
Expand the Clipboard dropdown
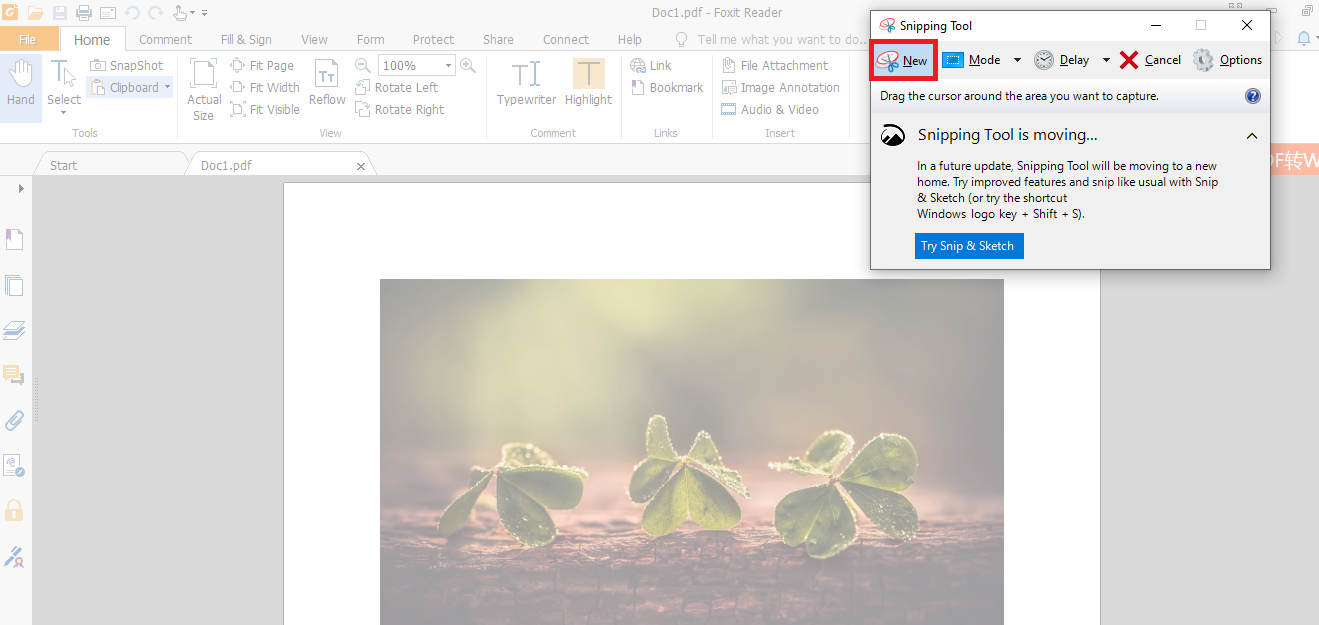pyautogui.click(x=167, y=87)
